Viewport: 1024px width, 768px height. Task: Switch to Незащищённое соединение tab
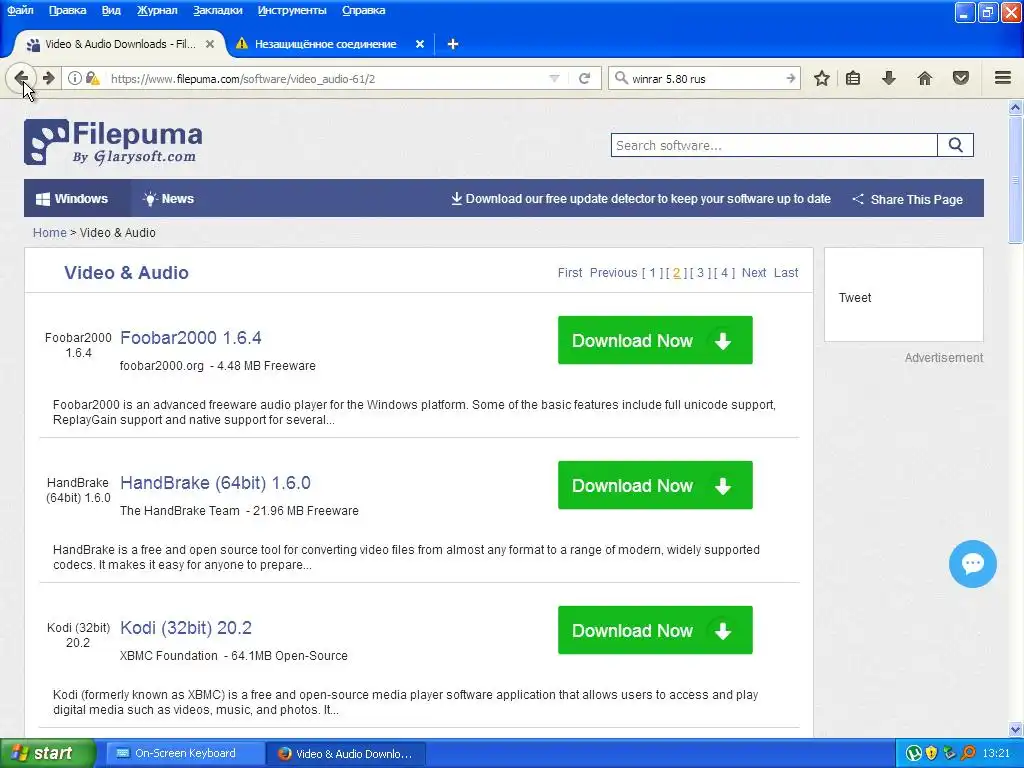pyautogui.click(x=325, y=44)
